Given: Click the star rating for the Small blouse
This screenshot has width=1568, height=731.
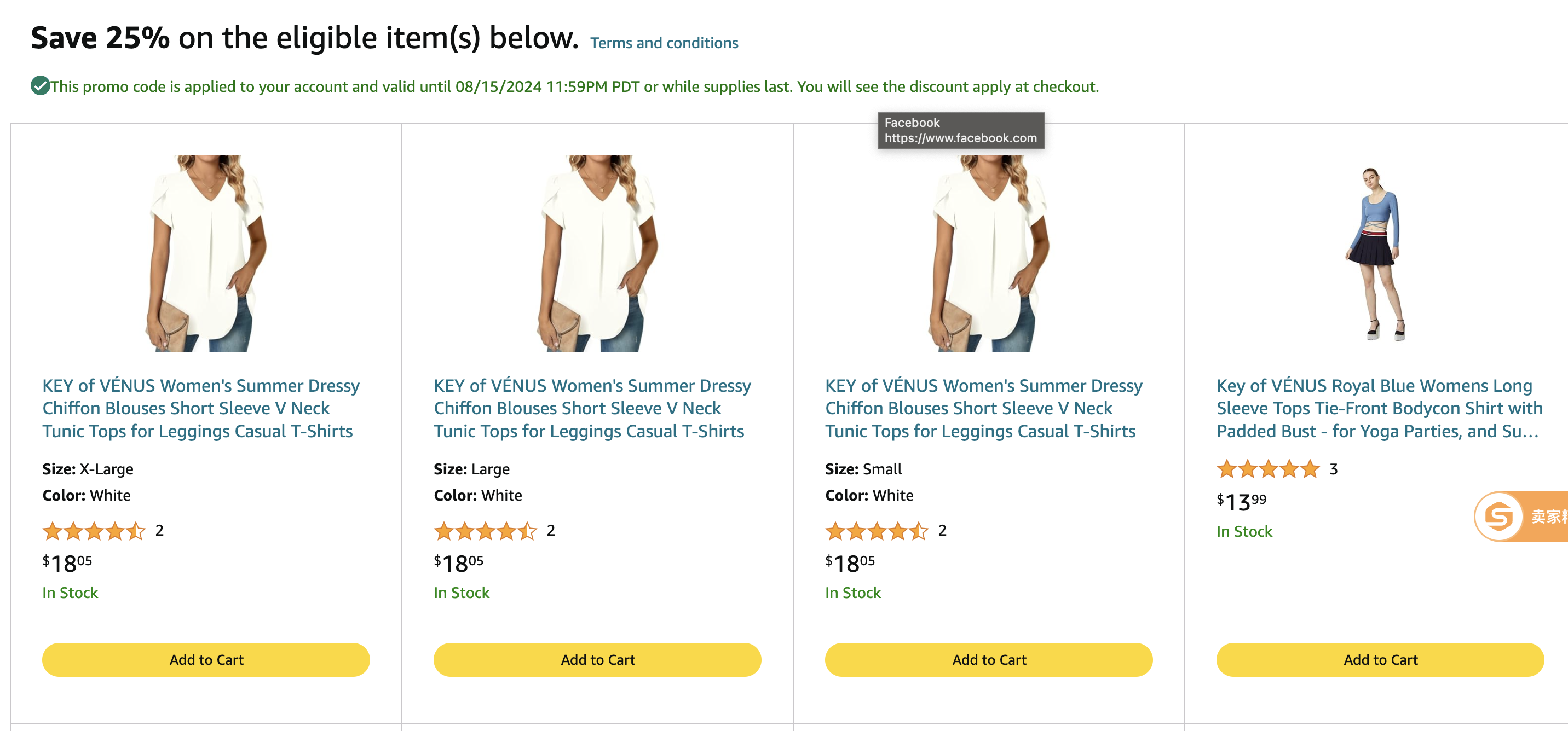Looking at the screenshot, I should coord(877,531).
